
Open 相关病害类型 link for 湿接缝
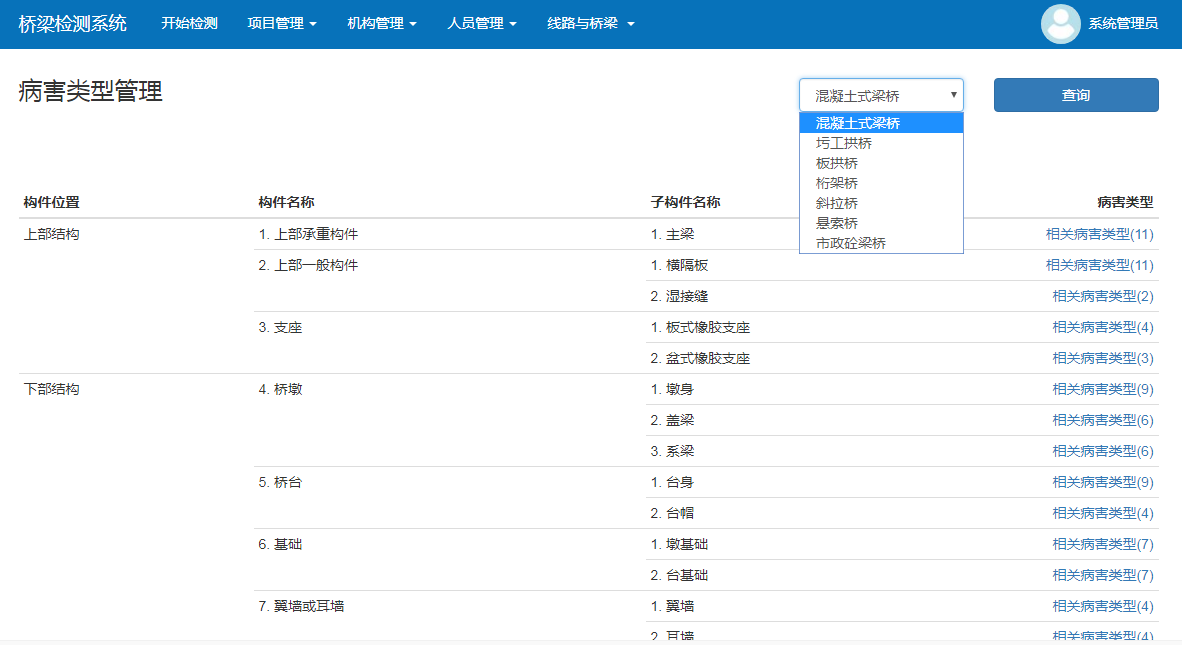coord(1102,296)
